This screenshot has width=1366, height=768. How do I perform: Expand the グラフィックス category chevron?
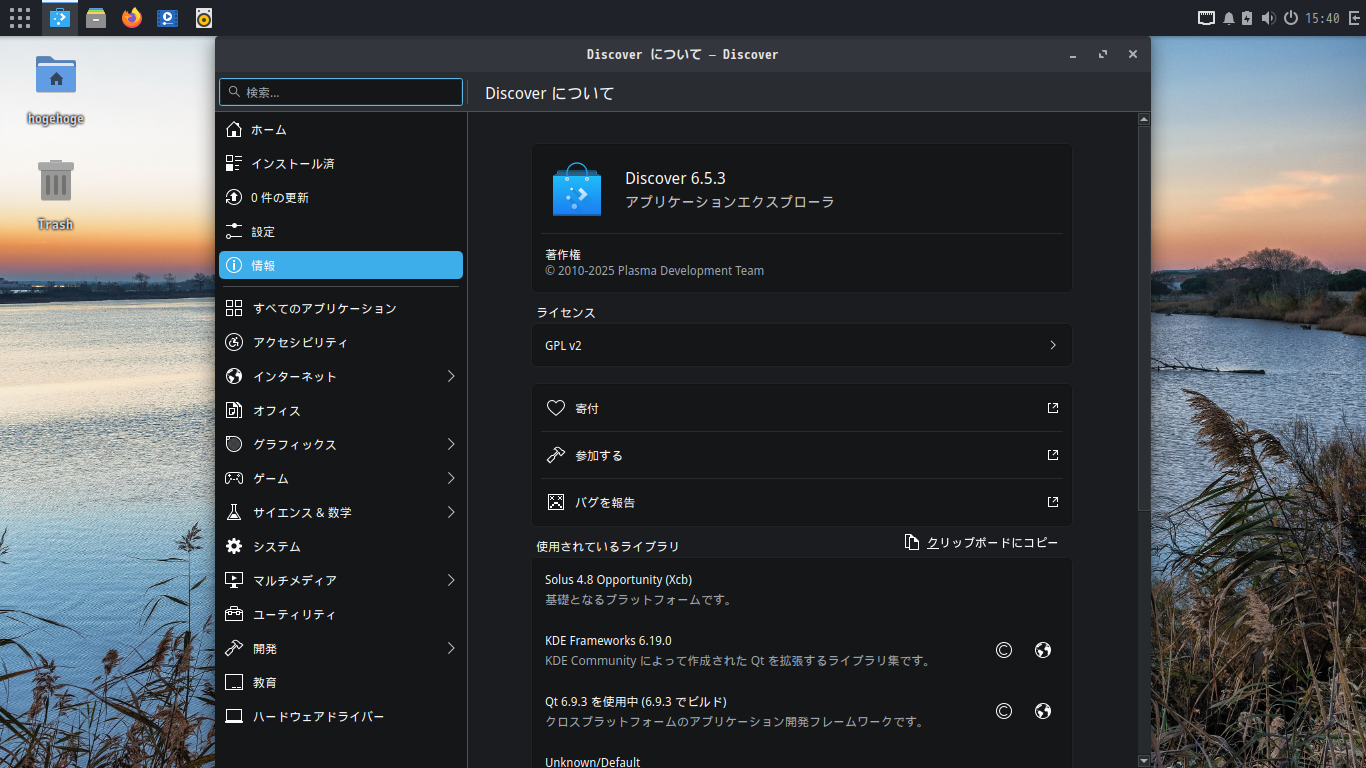point(451,445)
